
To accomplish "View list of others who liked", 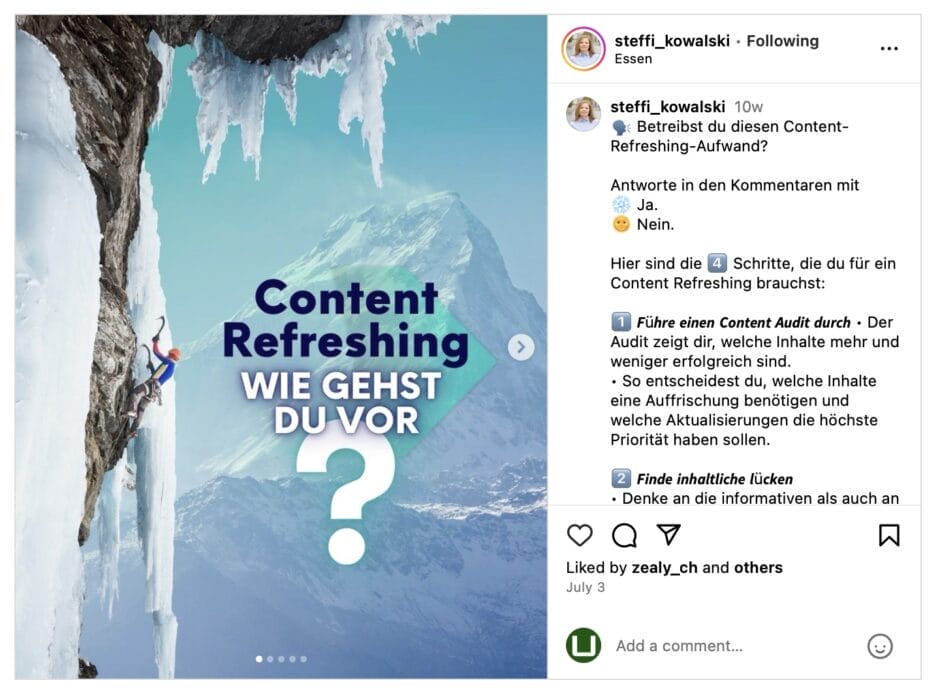I will 758,567.
